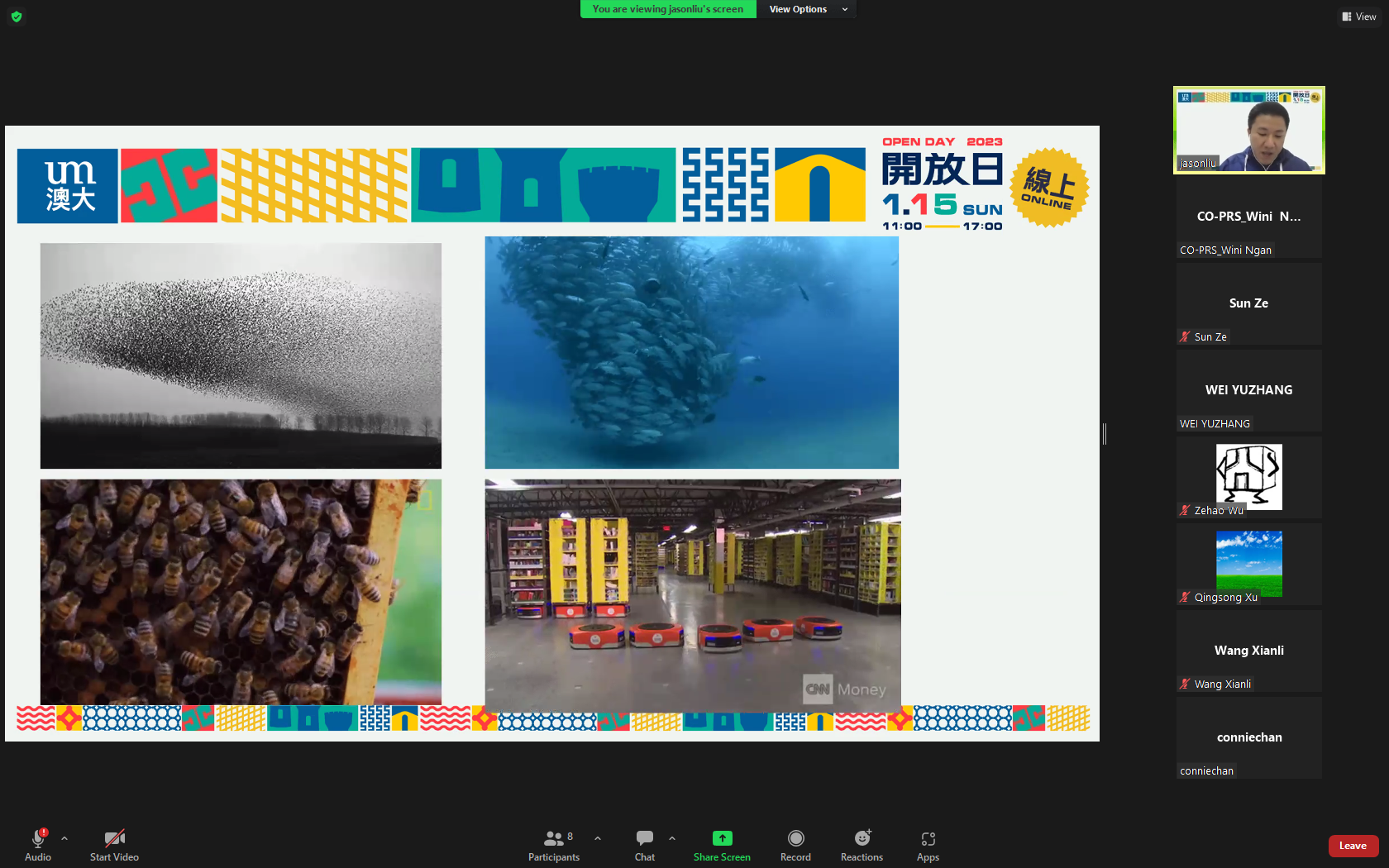
Task: Turn on camera with Start Video
Action: [x=114, y=845]
